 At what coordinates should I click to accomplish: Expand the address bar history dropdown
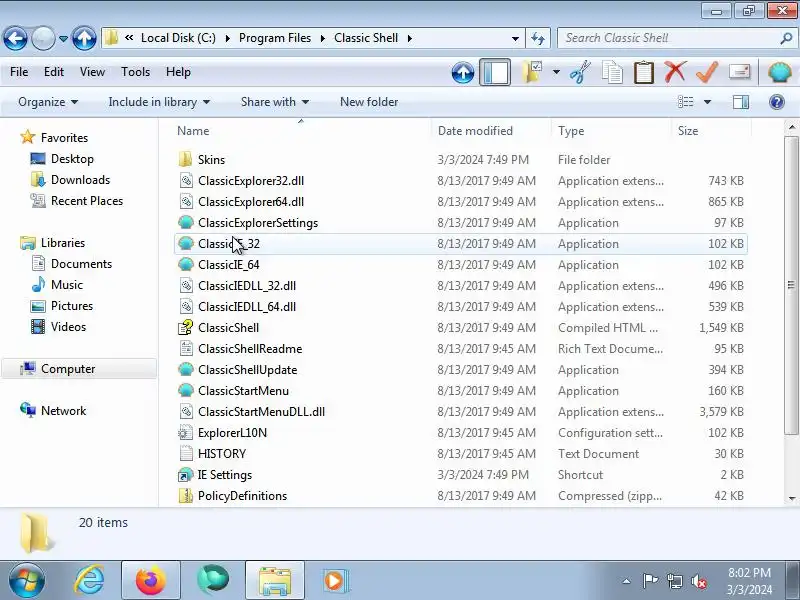[x=515, y=39]
